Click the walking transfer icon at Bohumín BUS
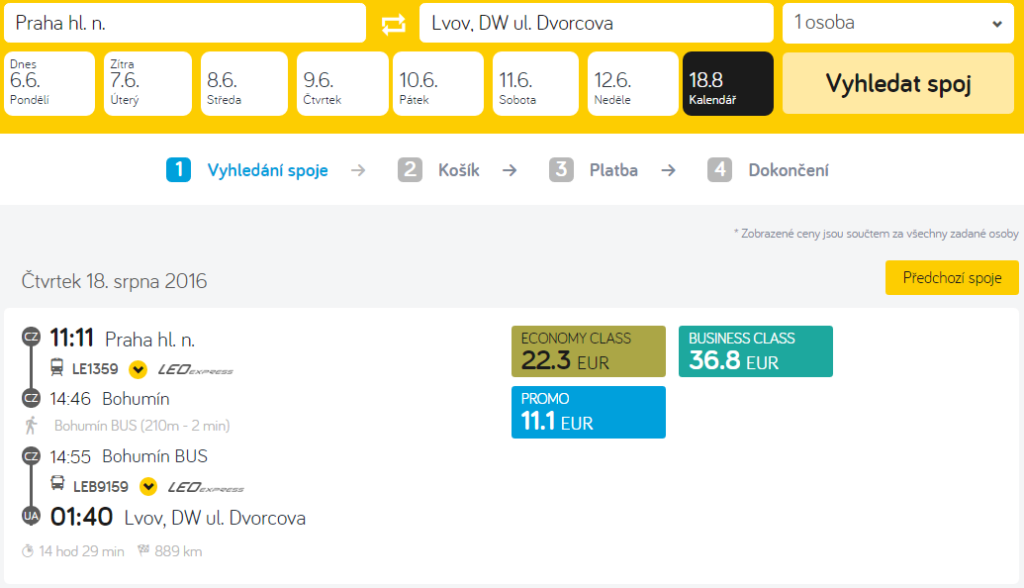Viewport: 1024px width, 588px height. click(31, 425)
